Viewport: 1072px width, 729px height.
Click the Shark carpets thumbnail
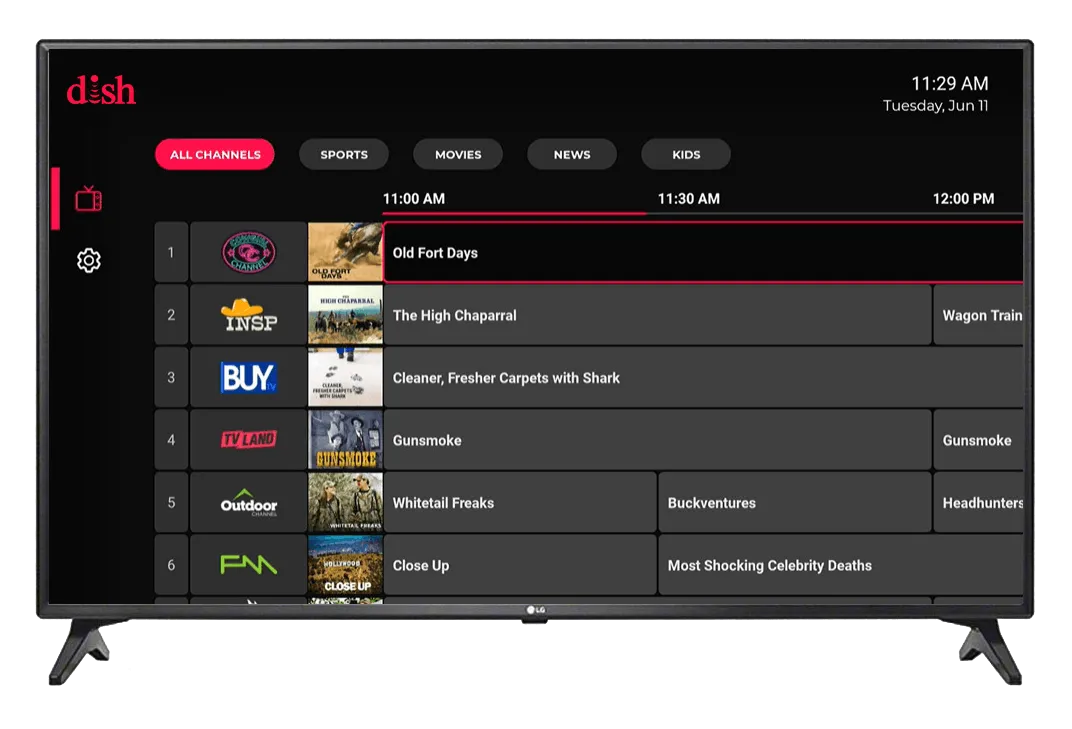(345, 377)
